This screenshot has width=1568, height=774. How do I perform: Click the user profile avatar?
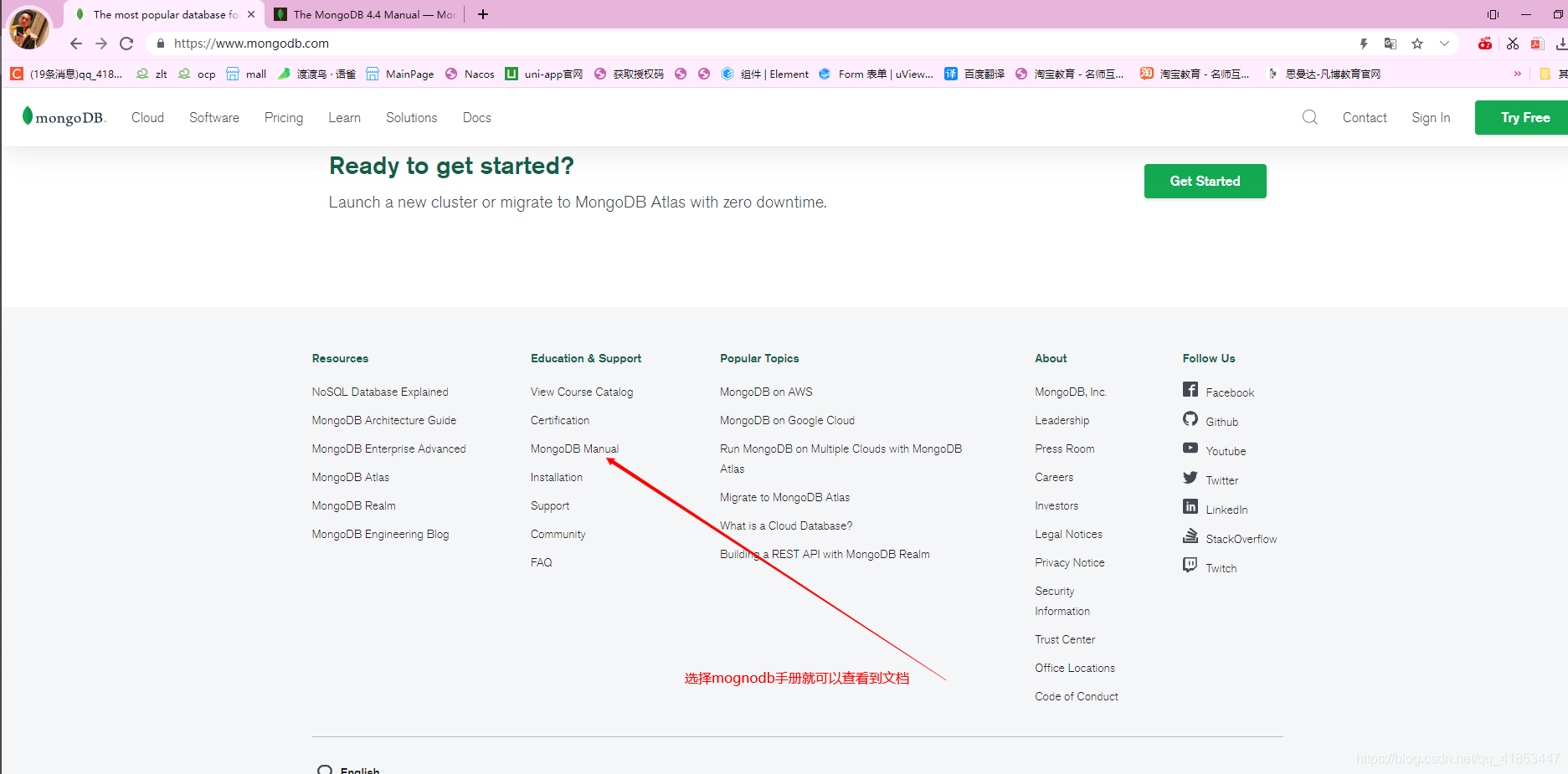click(x=29, y=28)
